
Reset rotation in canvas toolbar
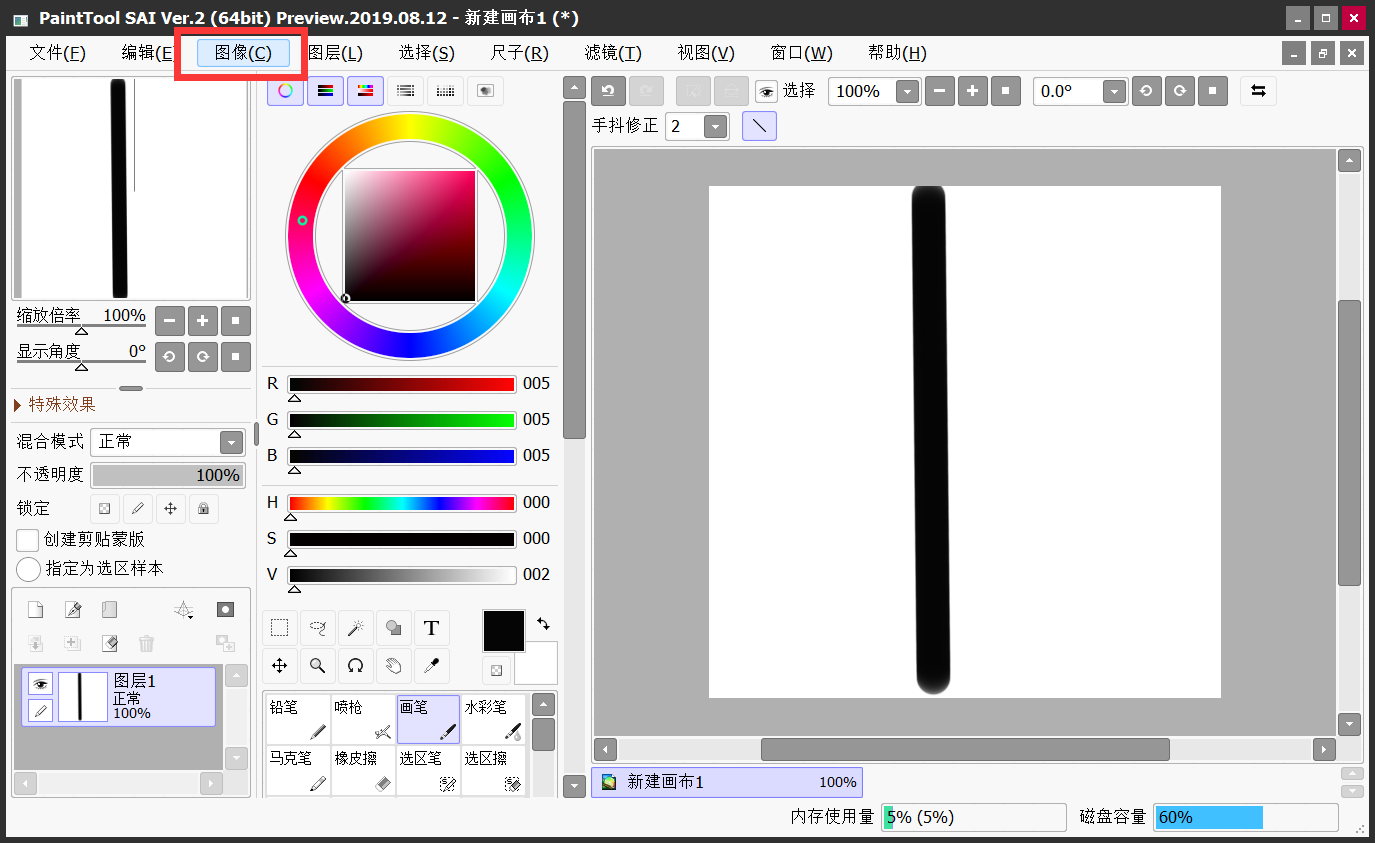tap(1212, 91)
